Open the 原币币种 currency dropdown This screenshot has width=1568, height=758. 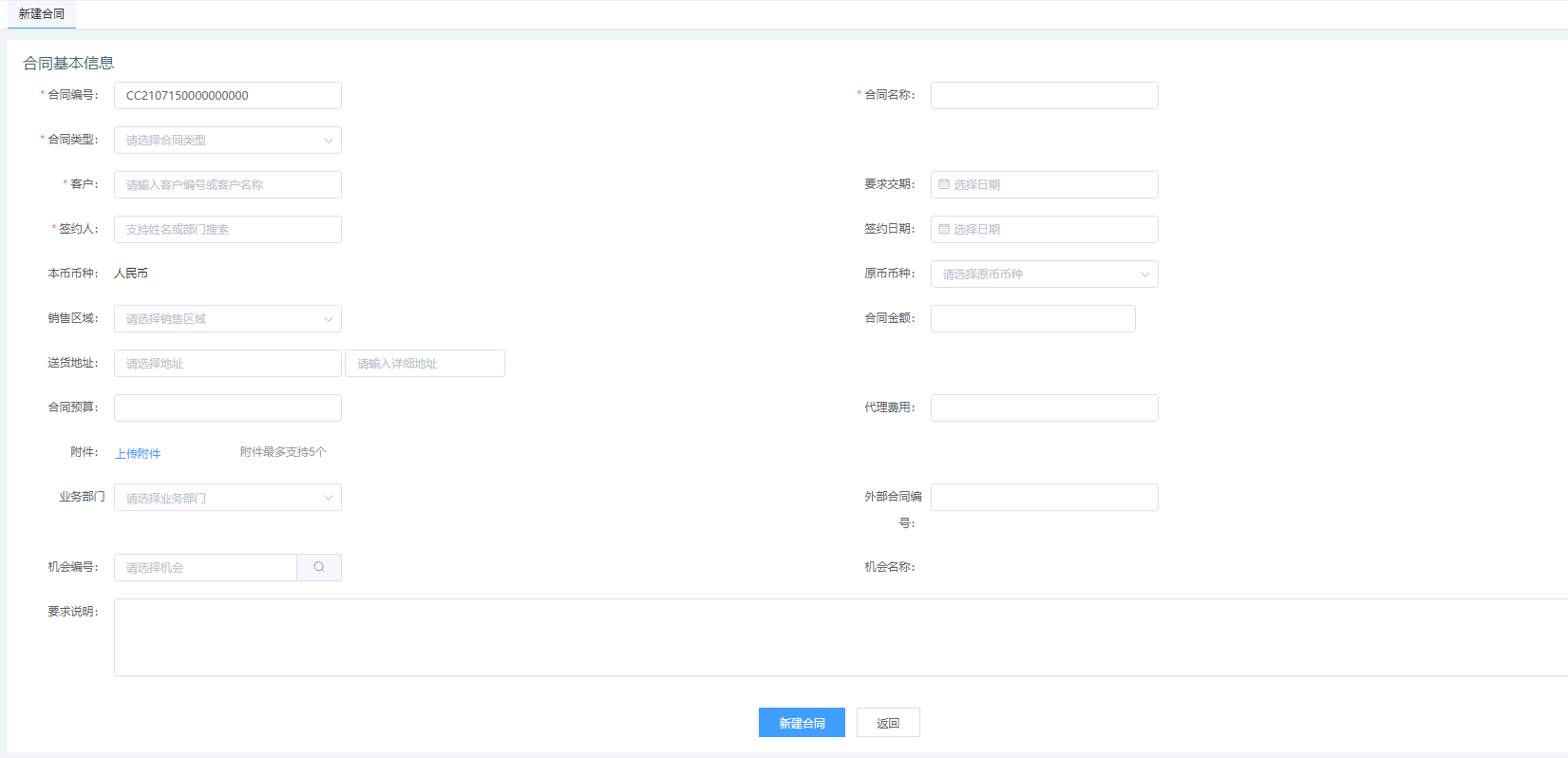pos(1044,275)
